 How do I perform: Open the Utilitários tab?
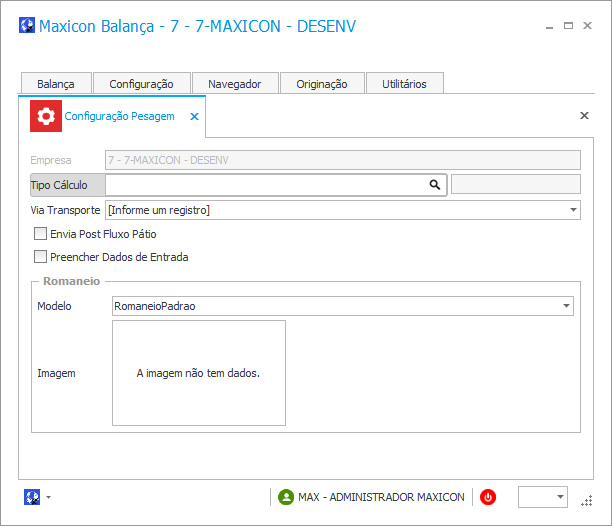(404, 83)
